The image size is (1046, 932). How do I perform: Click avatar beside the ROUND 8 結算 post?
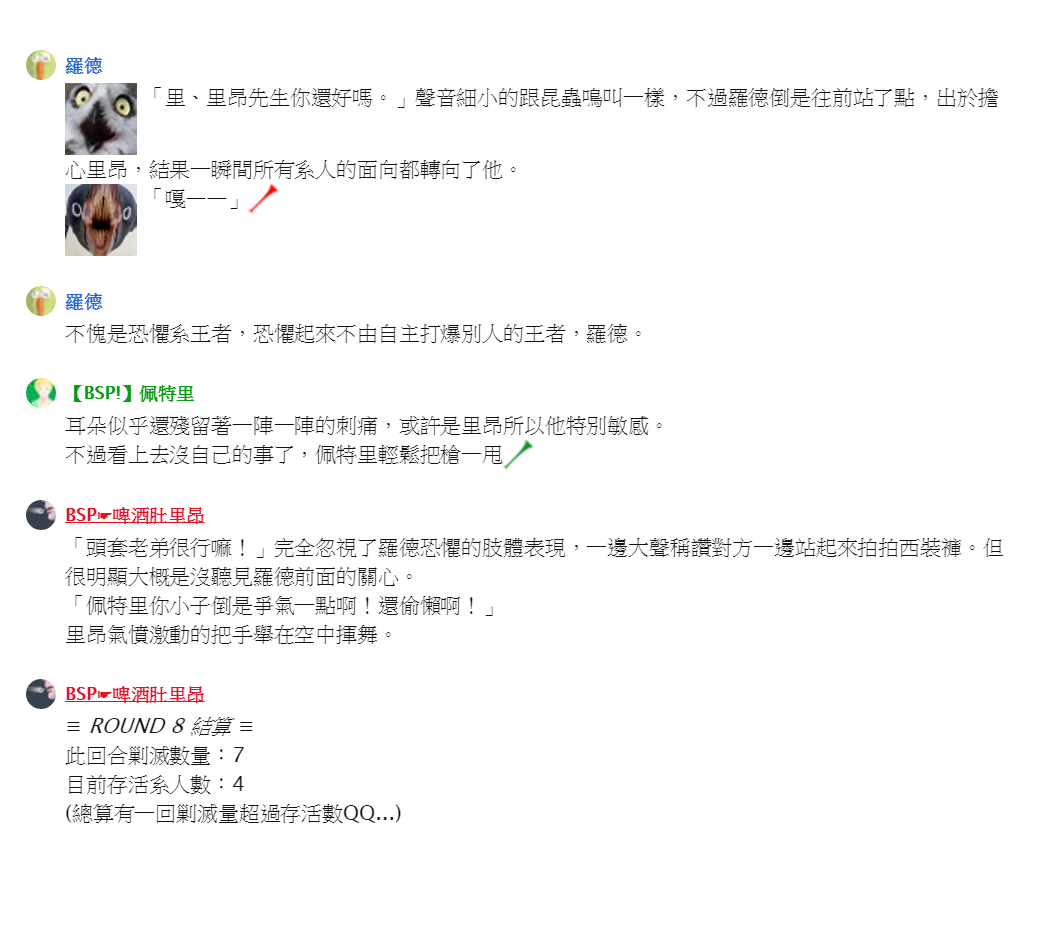coord(41,694)
